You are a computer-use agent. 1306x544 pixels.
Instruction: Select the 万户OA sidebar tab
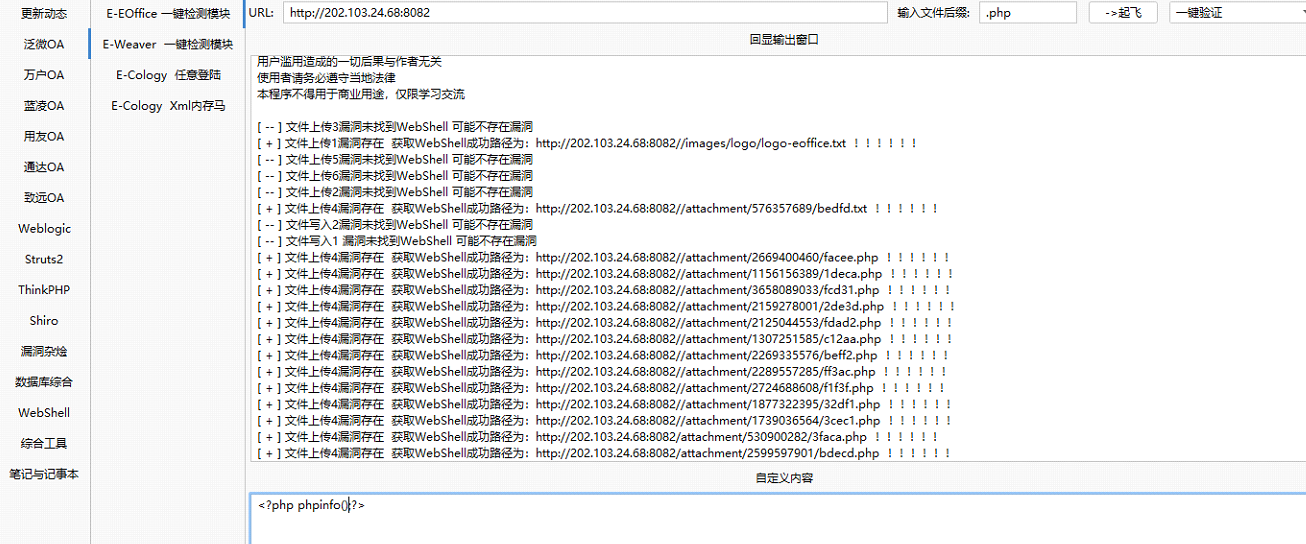pyautogui.click(x=44, y=75)
